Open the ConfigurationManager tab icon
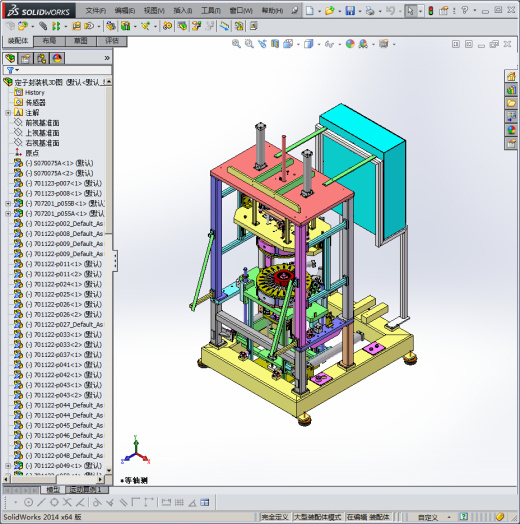The width and height of the screenshot is (520, 524). click(41, 58)
